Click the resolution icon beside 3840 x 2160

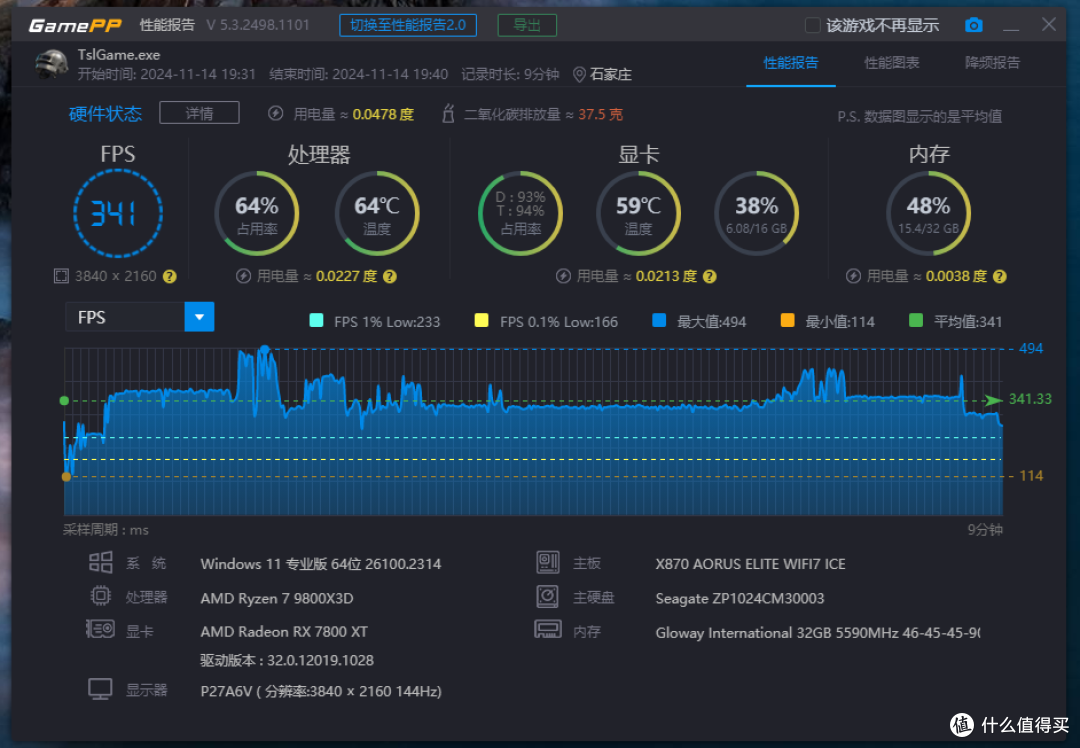(x=61, y=276)
